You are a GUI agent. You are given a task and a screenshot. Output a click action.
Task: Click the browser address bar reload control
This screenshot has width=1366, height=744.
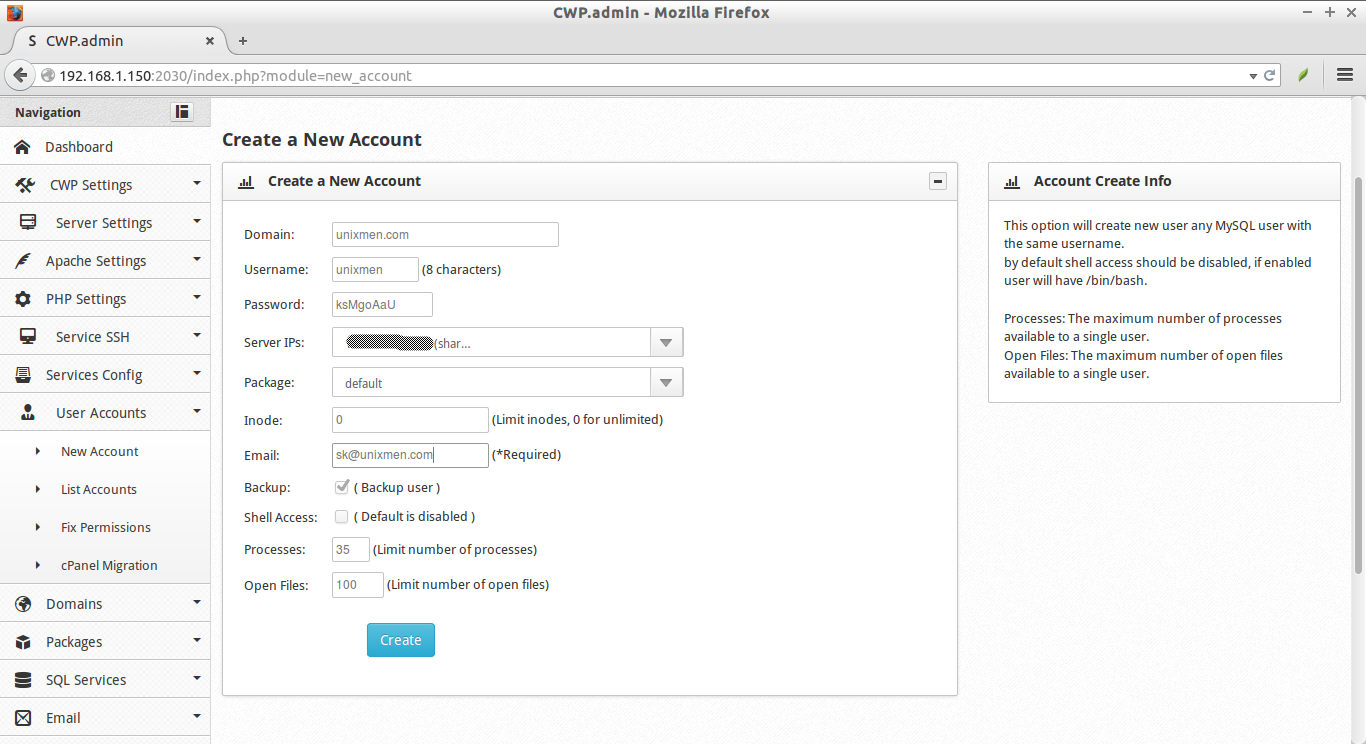pyautogui.click(x=1270, y=75)
